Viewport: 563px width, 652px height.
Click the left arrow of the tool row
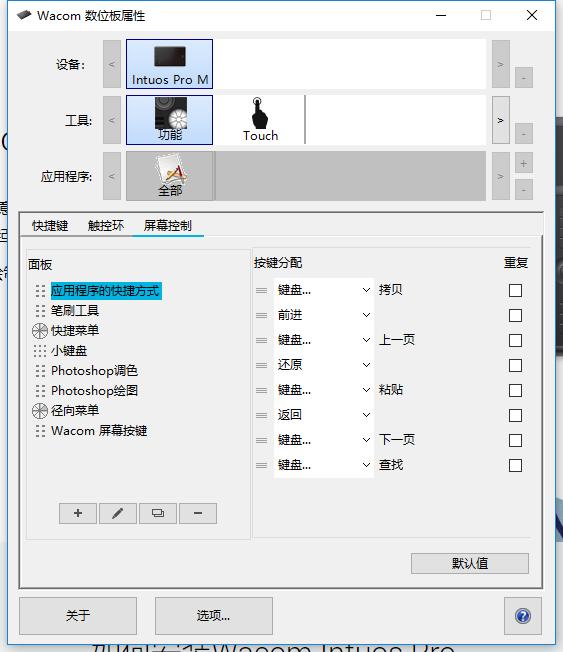[x=112, y=120]
